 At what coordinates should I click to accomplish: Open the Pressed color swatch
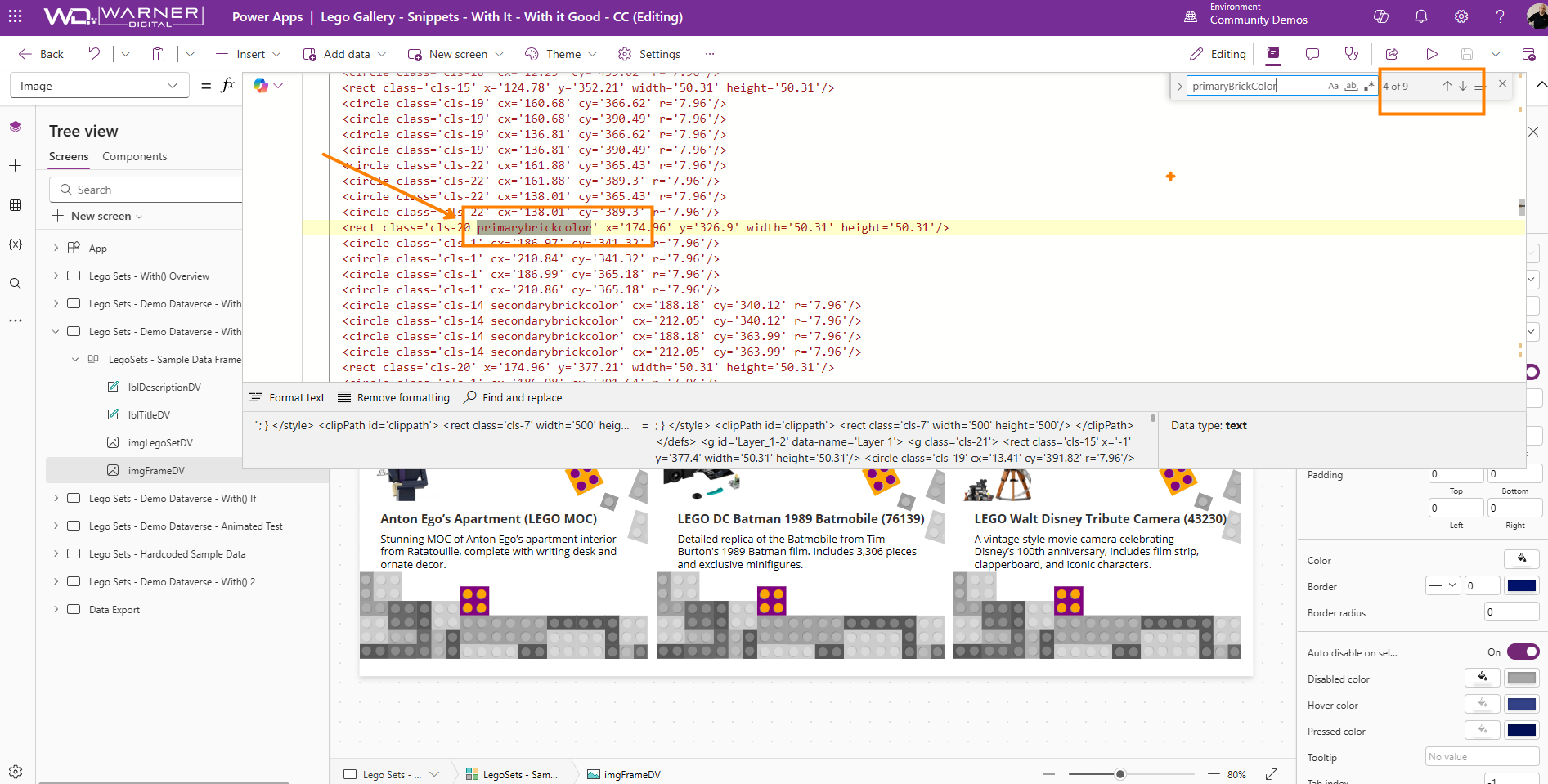1522,730
